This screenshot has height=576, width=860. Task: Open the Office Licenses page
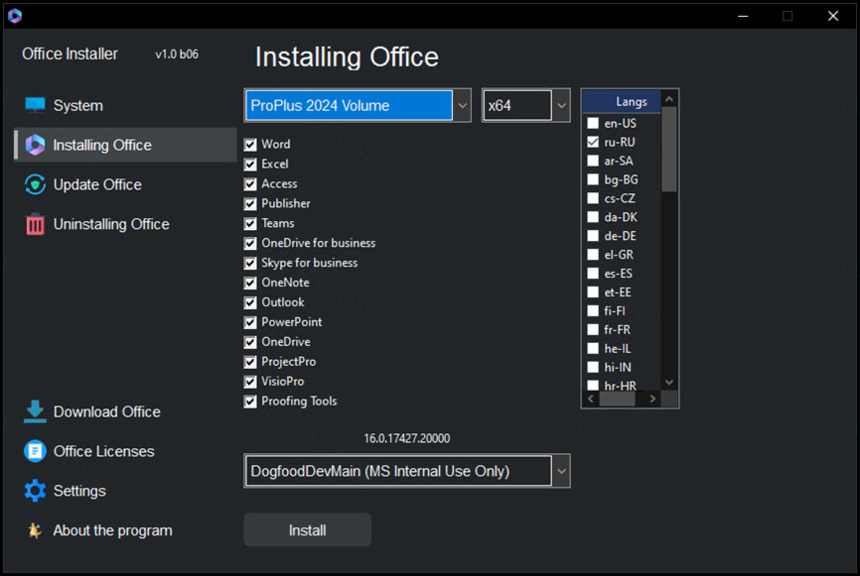(x=103, y=451)
